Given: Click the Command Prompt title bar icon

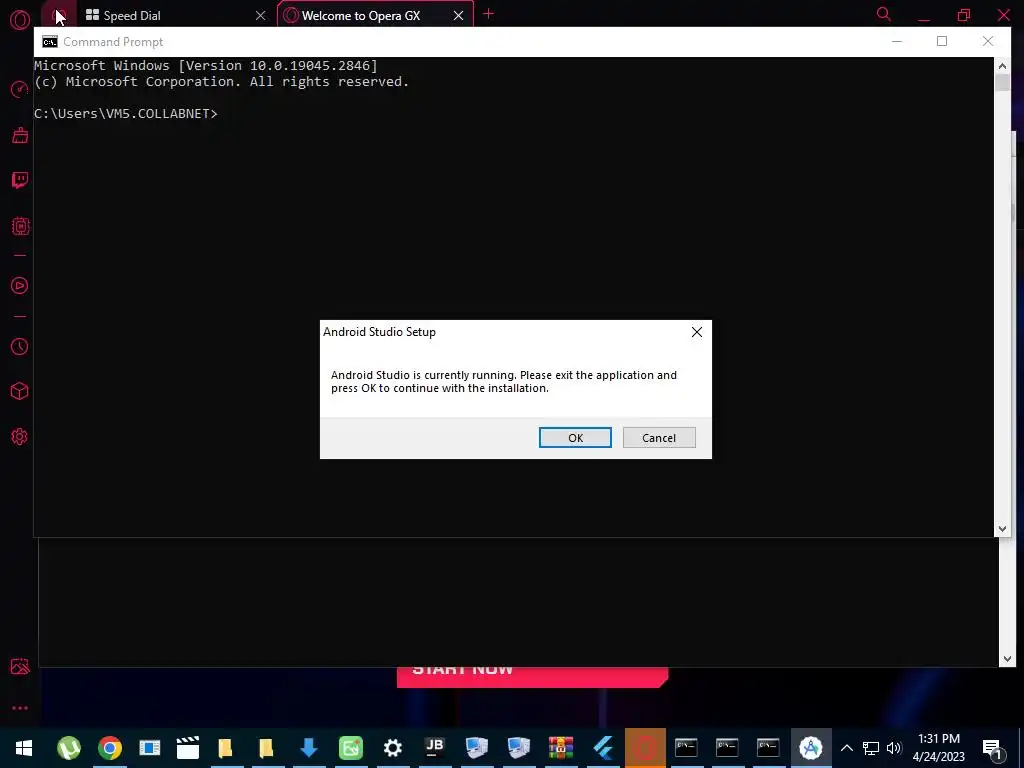Looking at the screenshot, I should pos(50,42).
